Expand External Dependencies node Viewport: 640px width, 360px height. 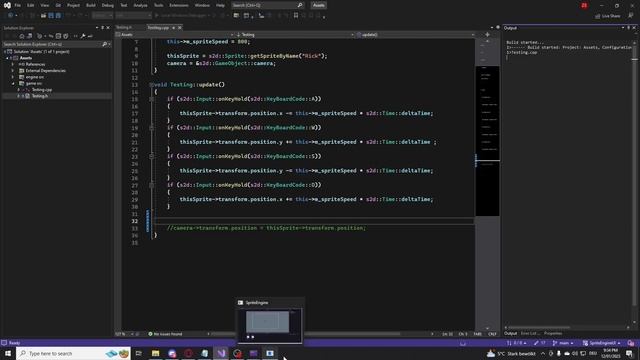(13, 71)
